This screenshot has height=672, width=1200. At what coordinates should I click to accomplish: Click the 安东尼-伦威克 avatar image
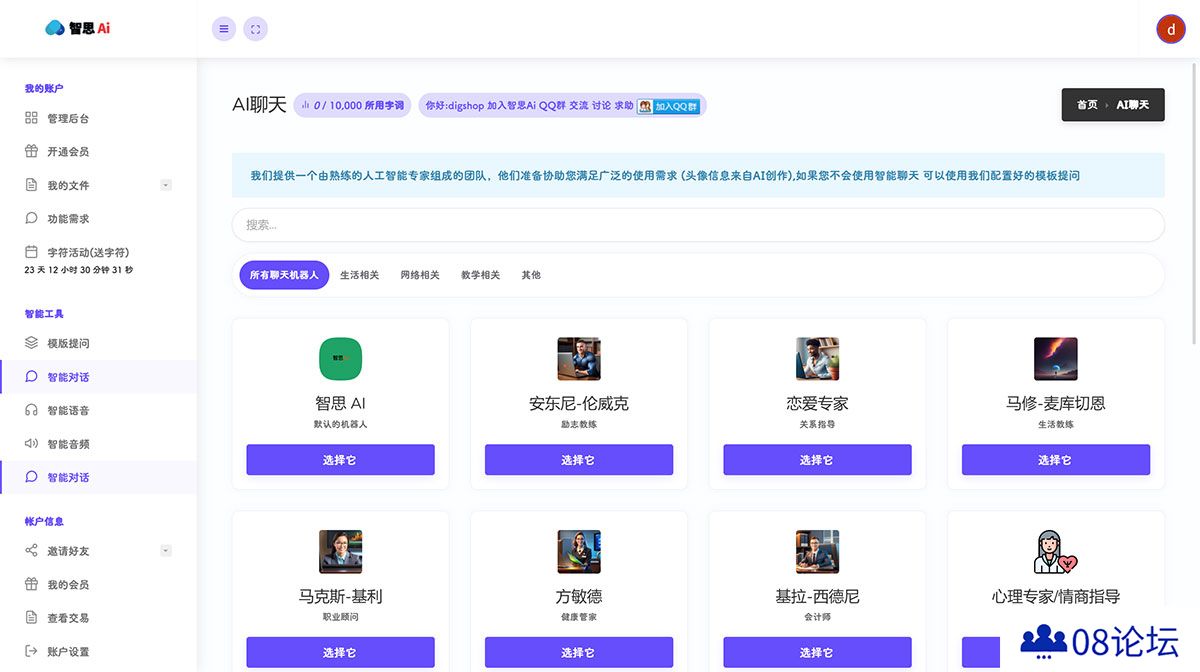point(579,358)
